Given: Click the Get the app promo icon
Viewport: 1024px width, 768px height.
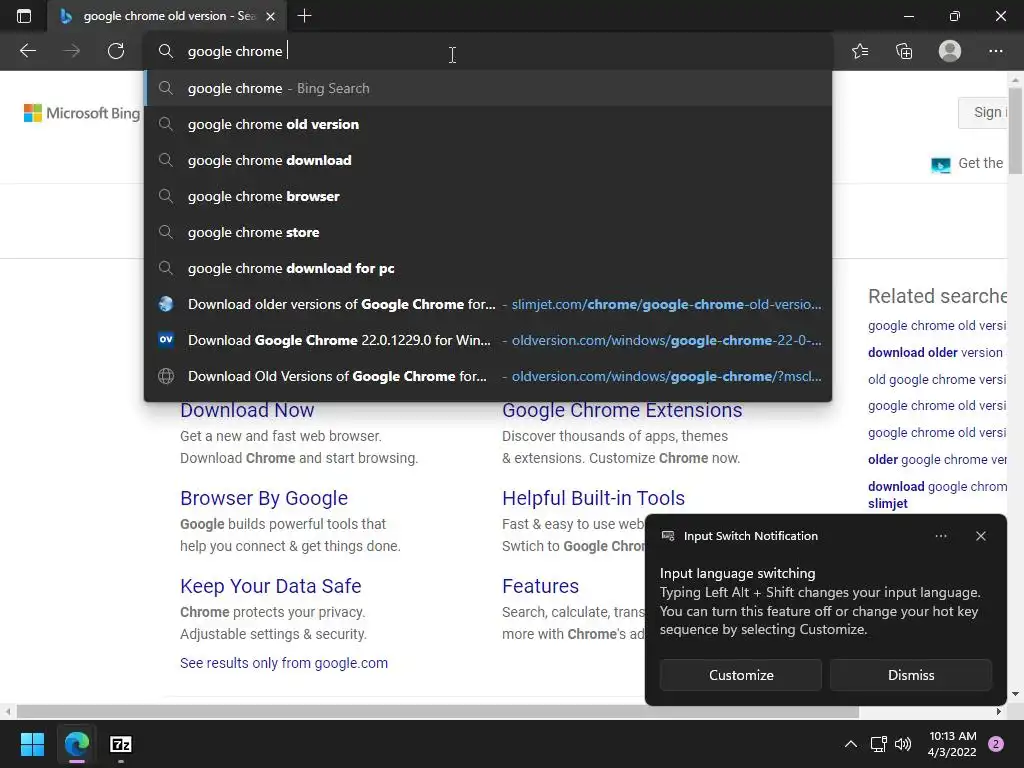Looking at the screenshot, I should point(940,164).
